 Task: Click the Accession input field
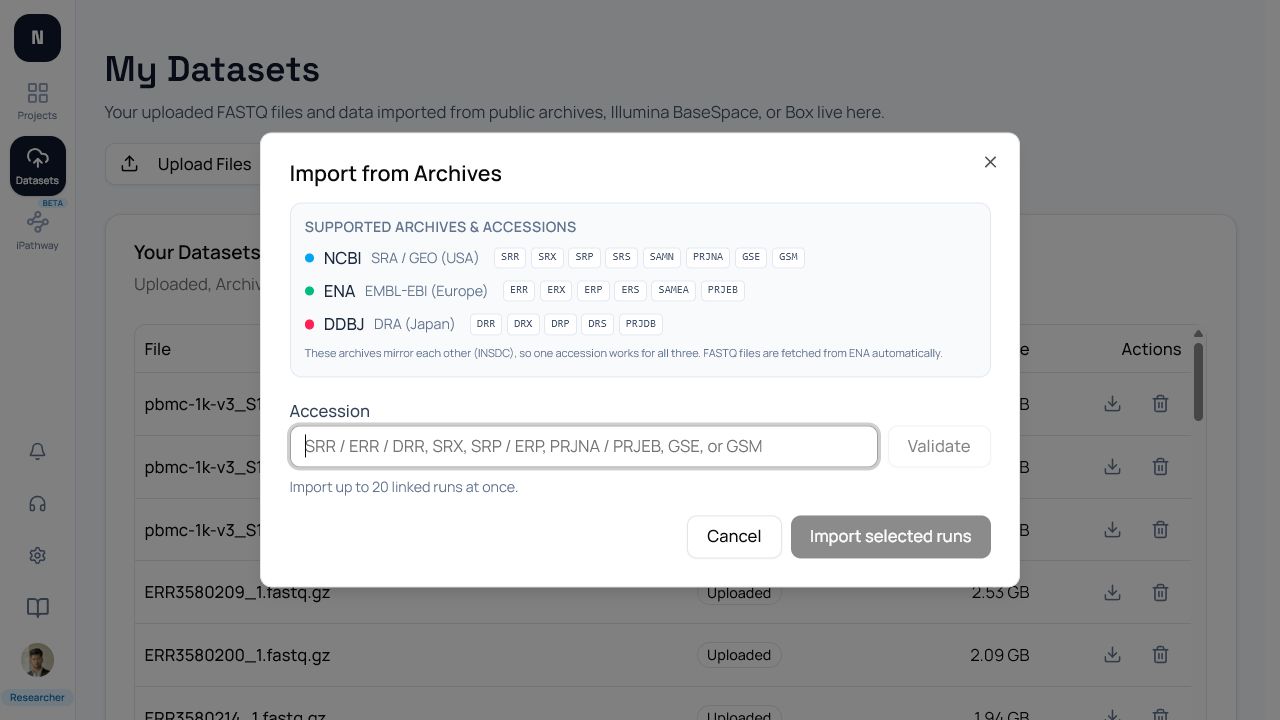click(584, 446)
